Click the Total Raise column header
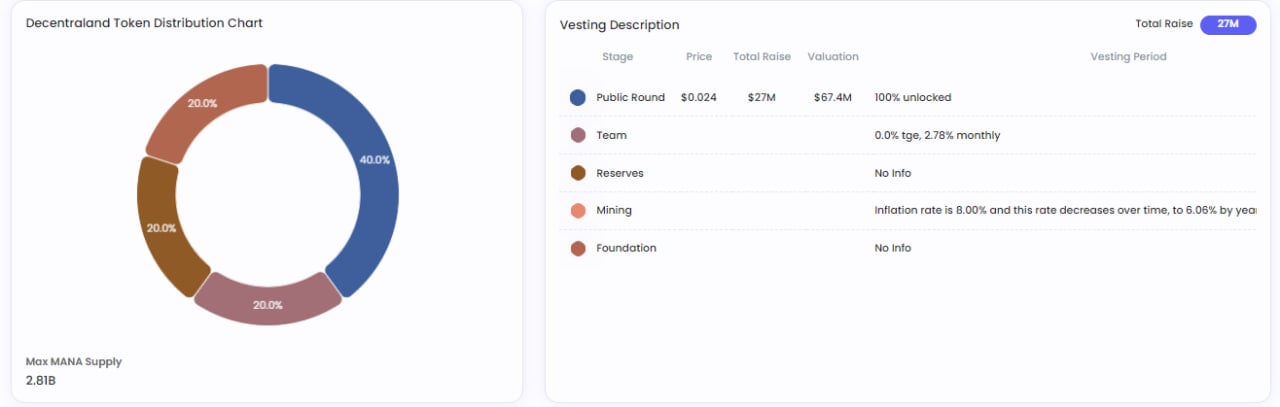This screenshot has height=407, width=1280. 762,57
